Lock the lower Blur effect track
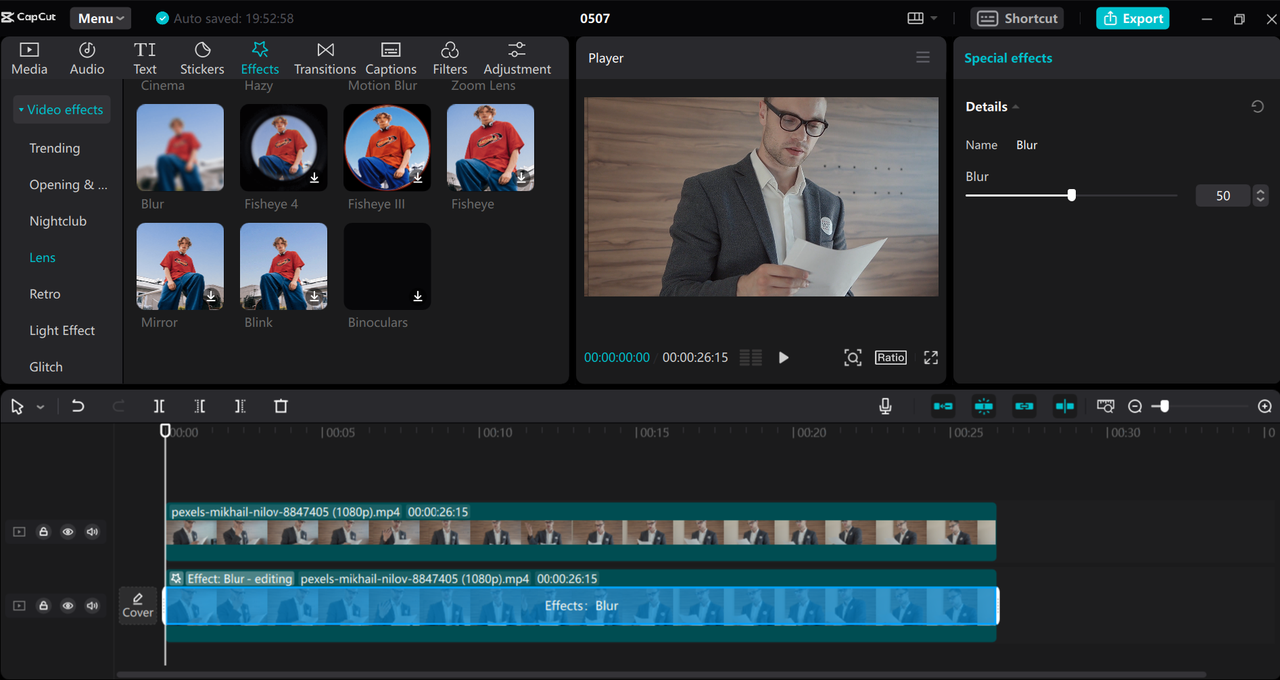The width and height of the screenshot is (1280, 680). [x=44, y=606]
